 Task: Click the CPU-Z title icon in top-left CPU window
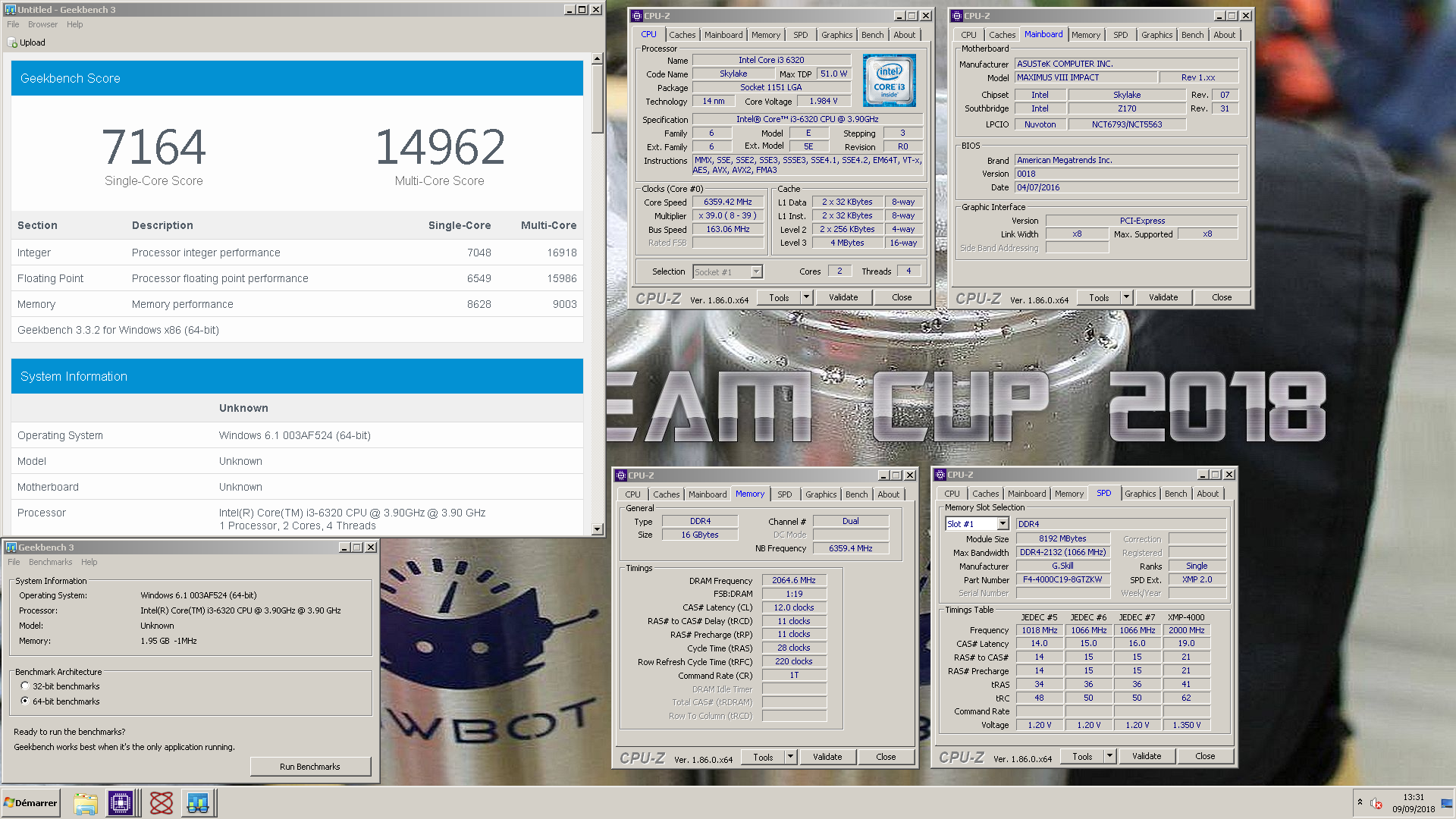pyautogui.click(x=637, y=16)
